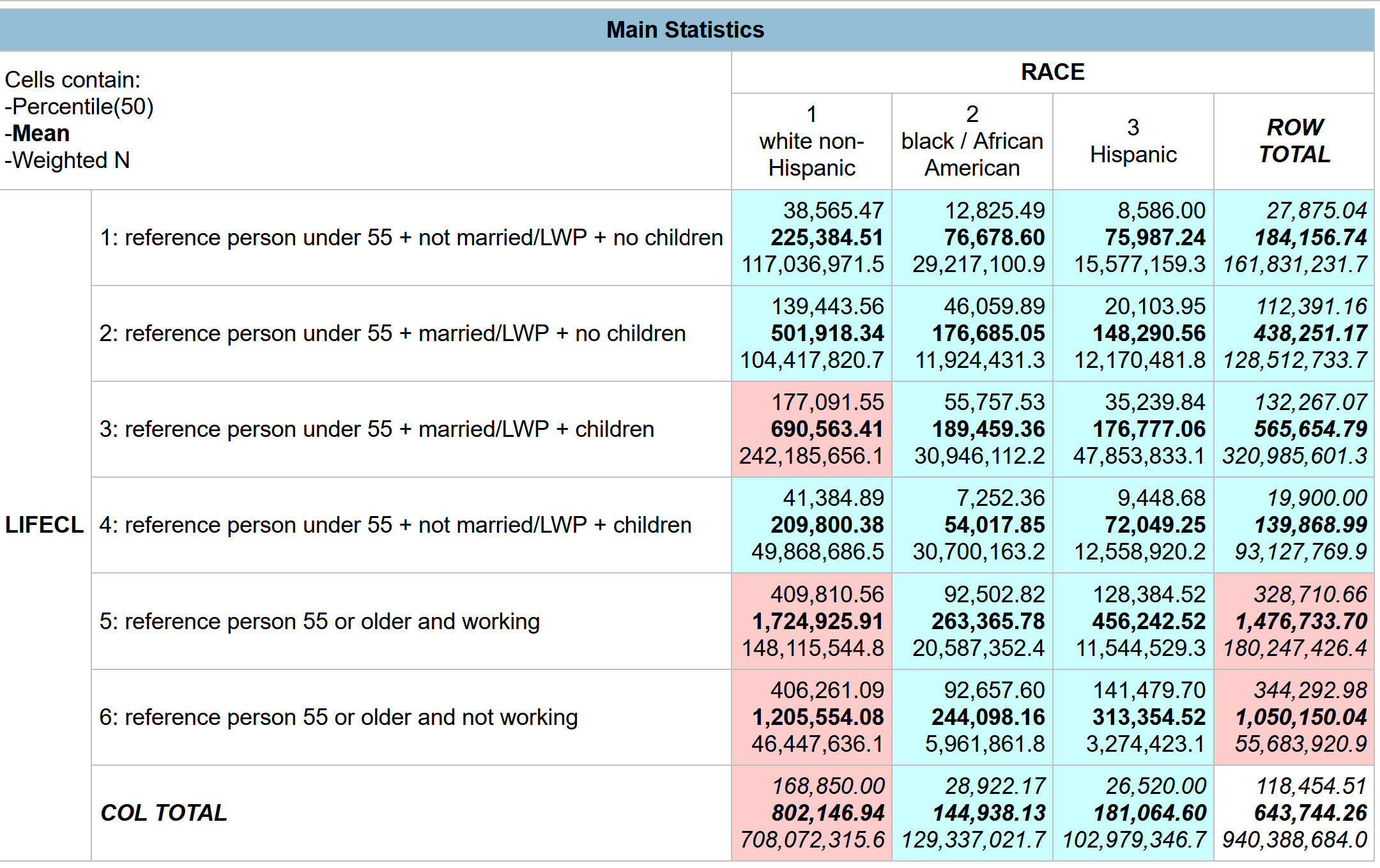1380x868 pixels.
Task: Select the mean value "72,049.25"
Action: point(1155,525)
